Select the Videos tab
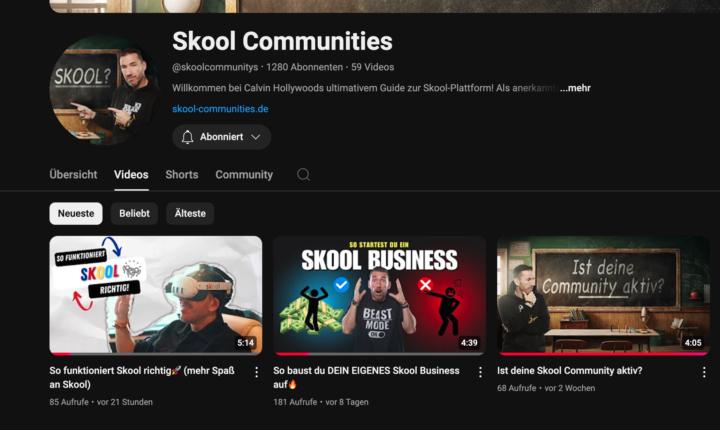Viewport: 720px width, 430px height. (131, 175)
